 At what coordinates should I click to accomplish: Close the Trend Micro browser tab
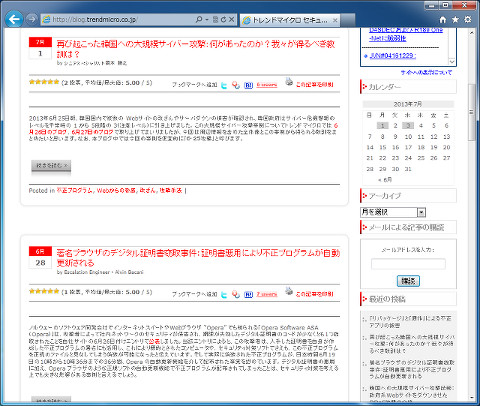(x=335, y=20)
